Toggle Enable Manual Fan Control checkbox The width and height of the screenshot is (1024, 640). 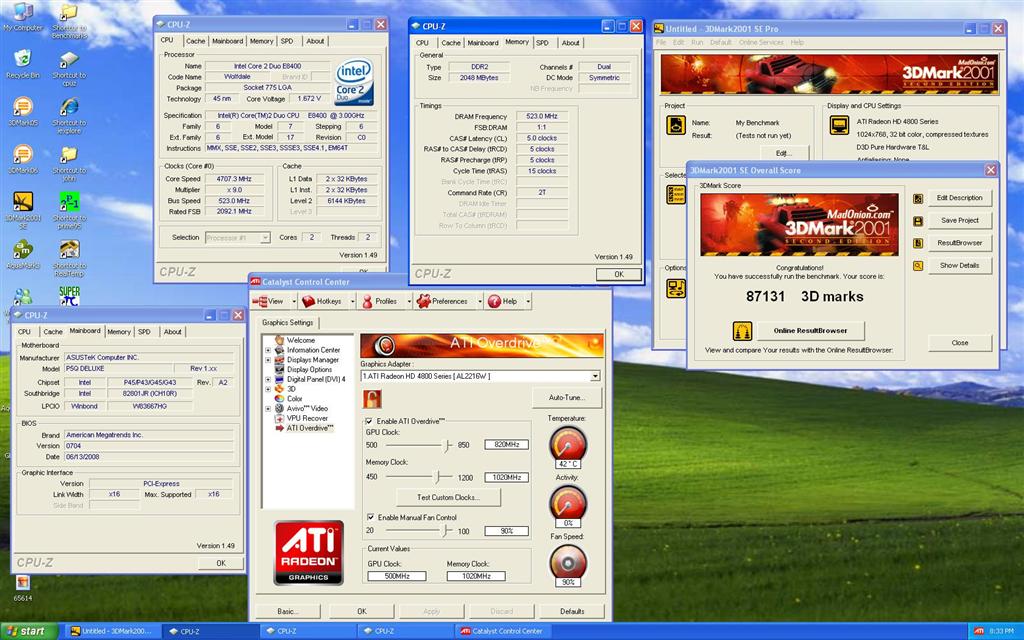tap(370, 517)
